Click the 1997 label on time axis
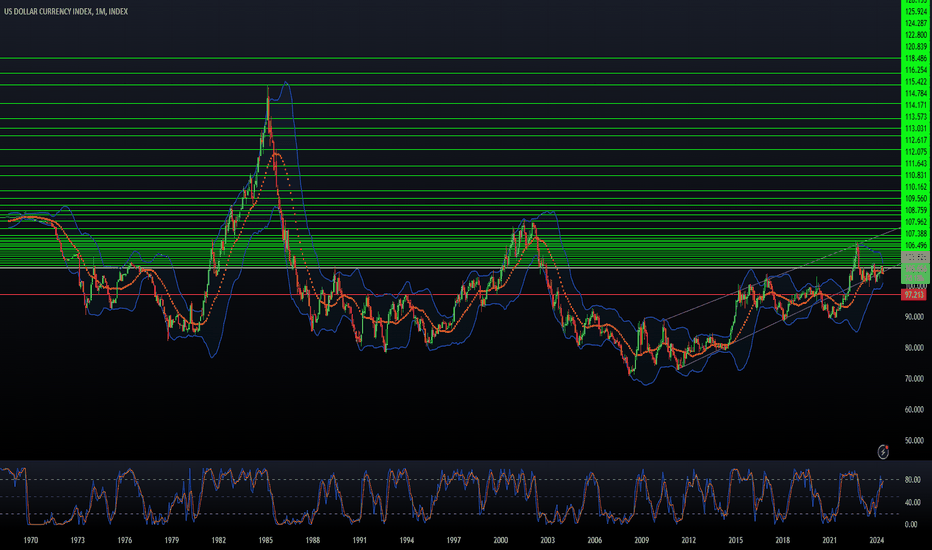This screenshot has width=932, height=550. tap(454, 540)
